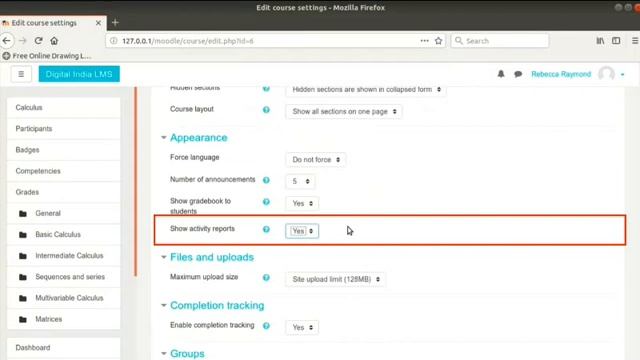Open the notifications bell
Screen dimensions: 640x360
pyautogui.click(x=501, y=74)
